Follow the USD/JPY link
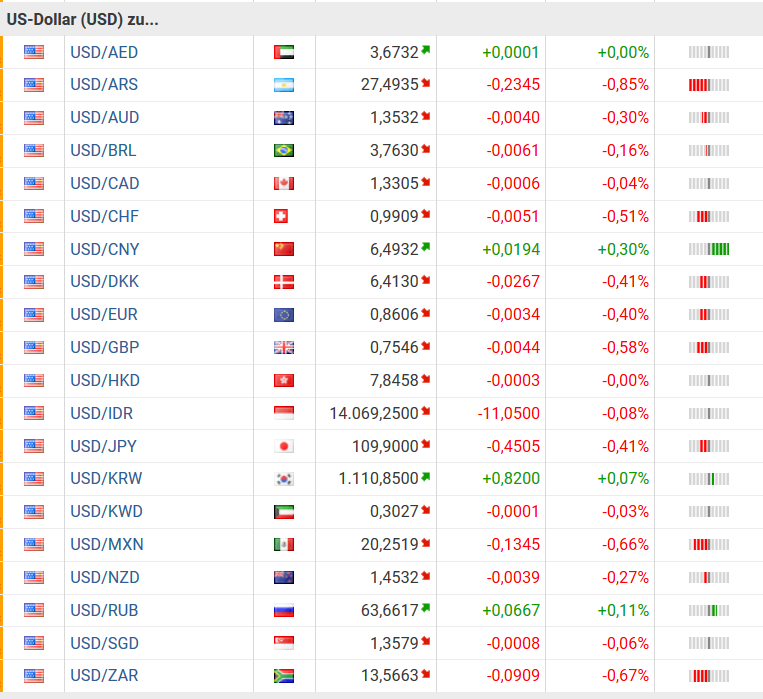This screenshot has width=763, height=699. click(x=104, y=446)
